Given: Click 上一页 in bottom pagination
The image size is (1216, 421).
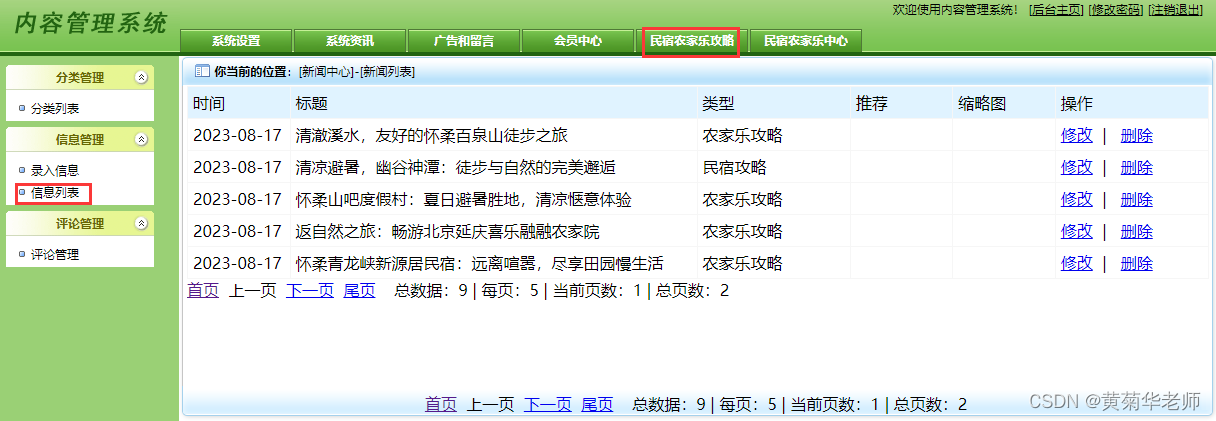Looking at the screenshot, I should [491, 405].
